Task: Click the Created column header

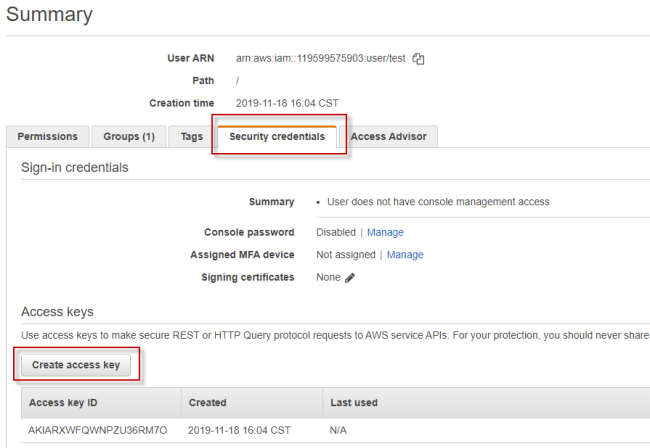Action: tap(208, 403)
